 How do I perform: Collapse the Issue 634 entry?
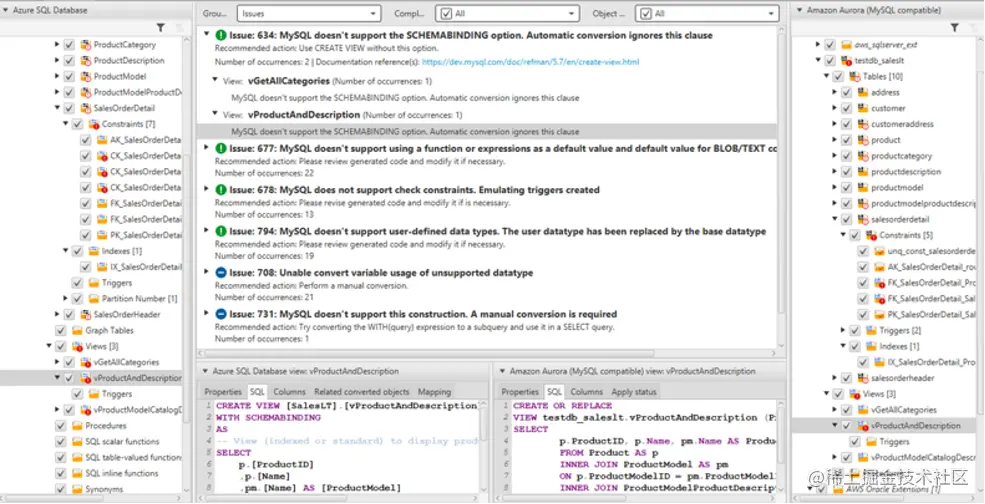click(x=206, y=35)
